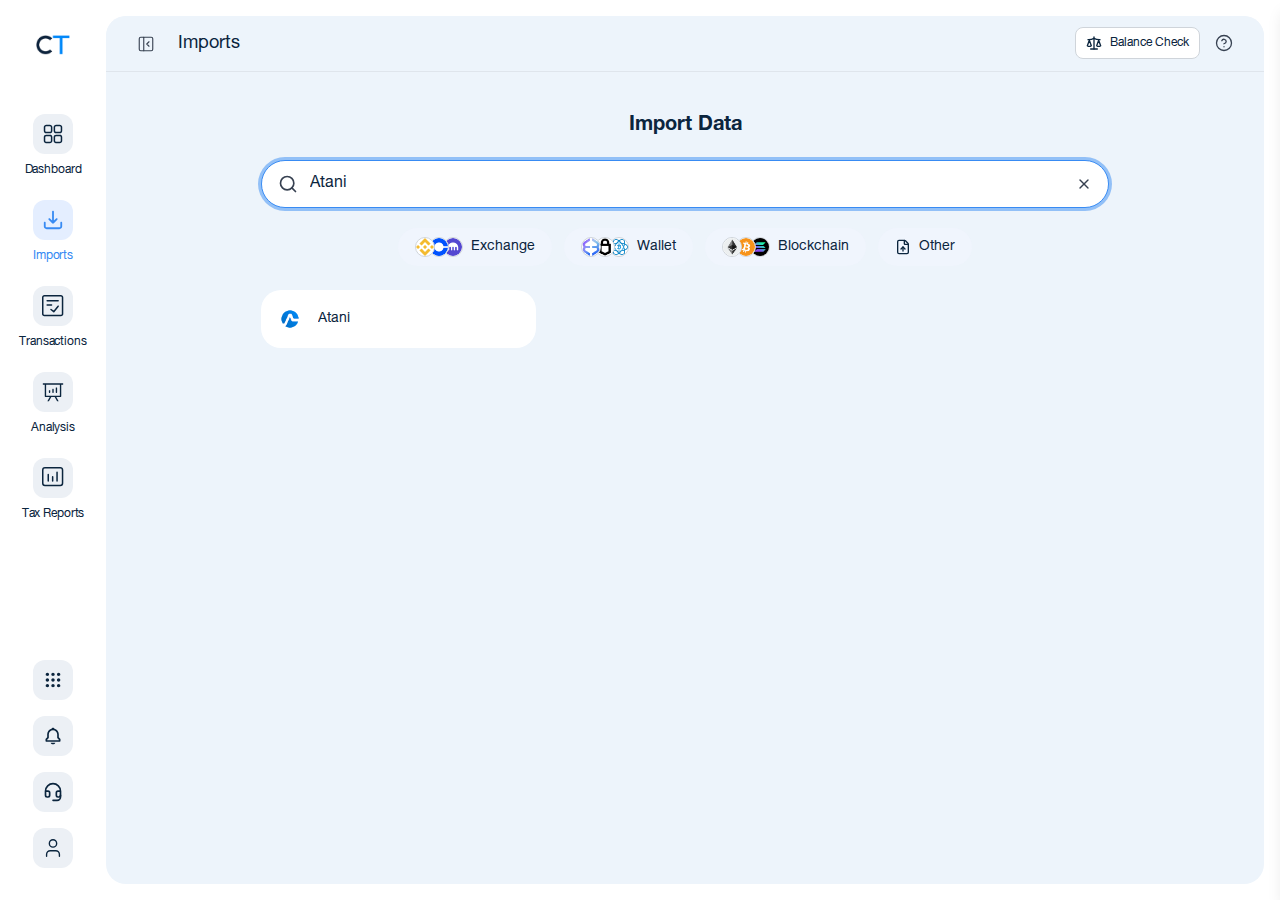The width and height of the screenshot is (1280, 900).
Task: Select the Atani import result card
Action: pos(398,319)
